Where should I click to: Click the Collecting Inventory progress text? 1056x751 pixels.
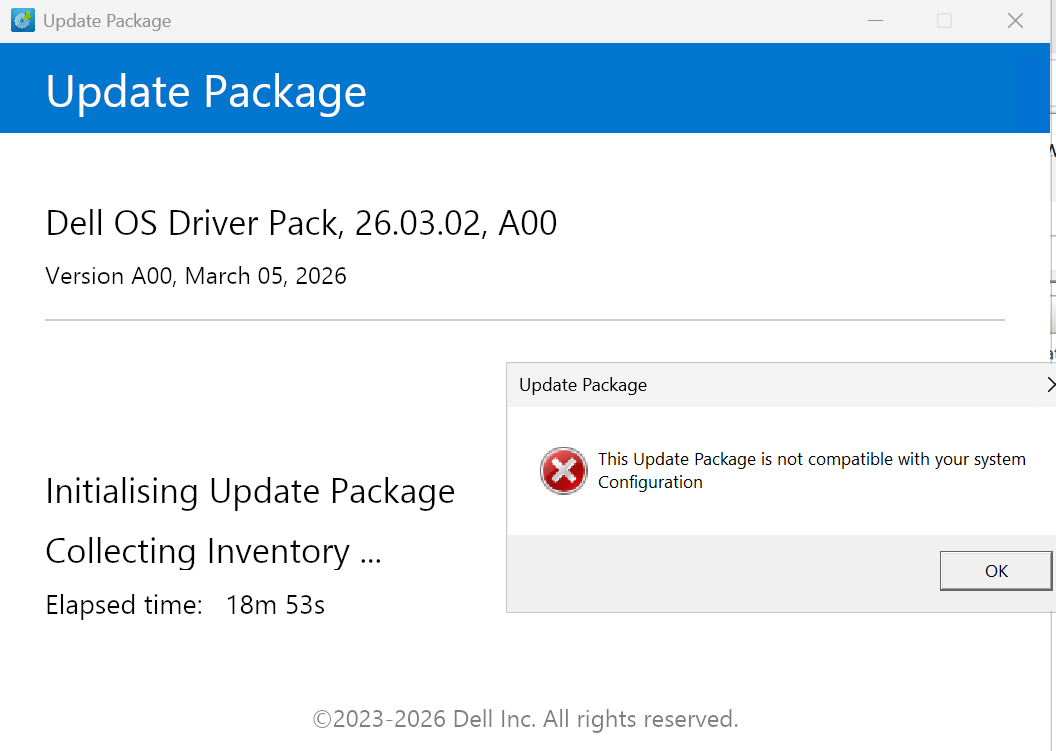[x=213, y=552]
